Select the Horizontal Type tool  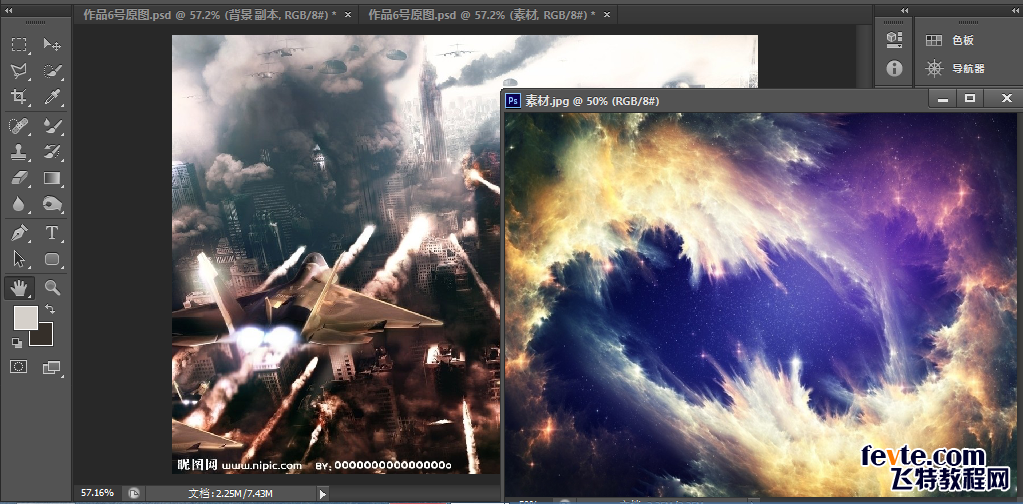(52, 233)
